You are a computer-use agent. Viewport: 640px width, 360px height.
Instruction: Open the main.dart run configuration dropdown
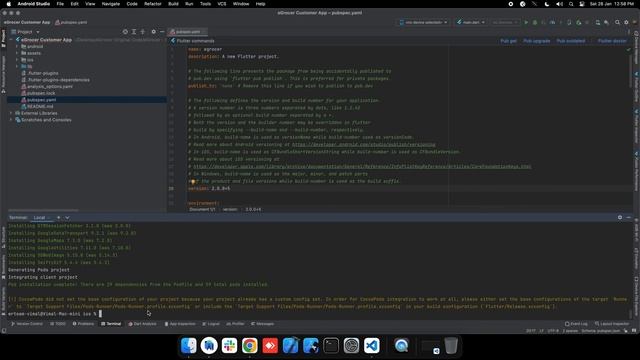(471, 22)
